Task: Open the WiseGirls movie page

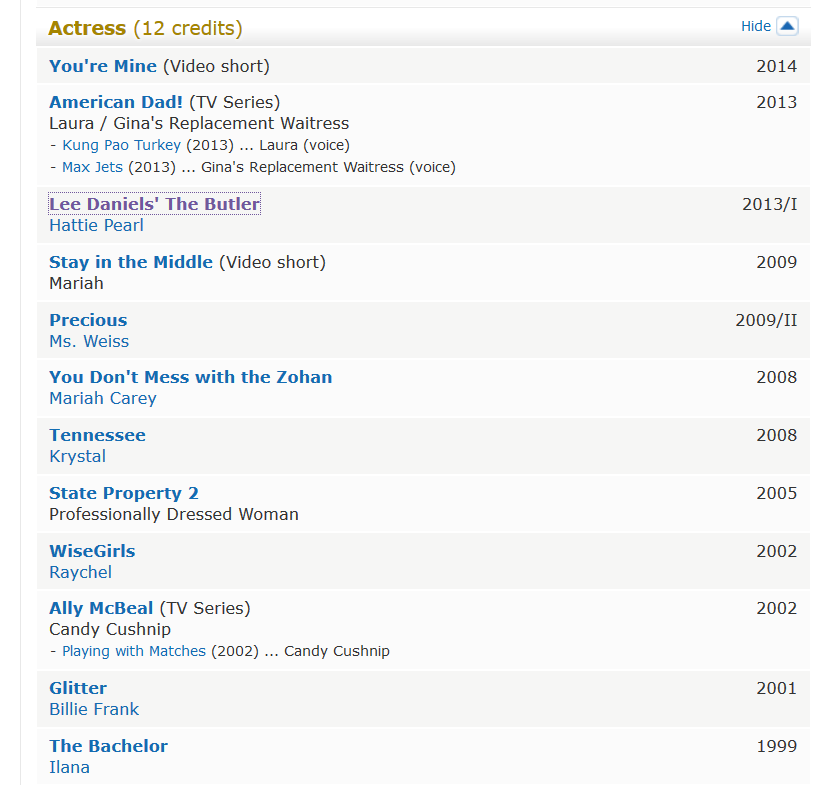Action: [x=92, y=551]
